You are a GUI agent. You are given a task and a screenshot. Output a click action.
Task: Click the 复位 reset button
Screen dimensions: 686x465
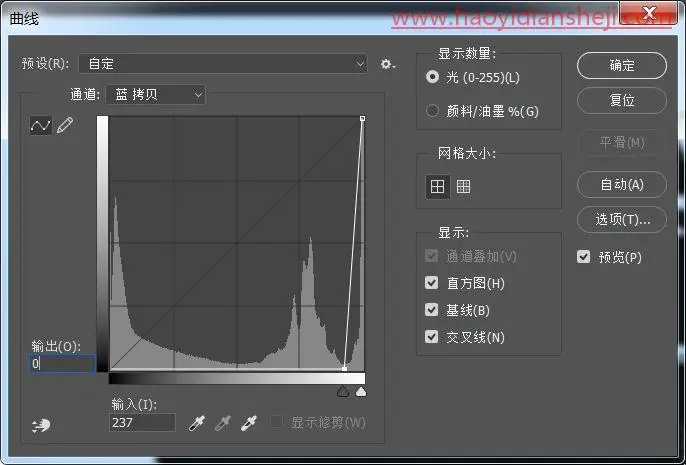(622, 100)
